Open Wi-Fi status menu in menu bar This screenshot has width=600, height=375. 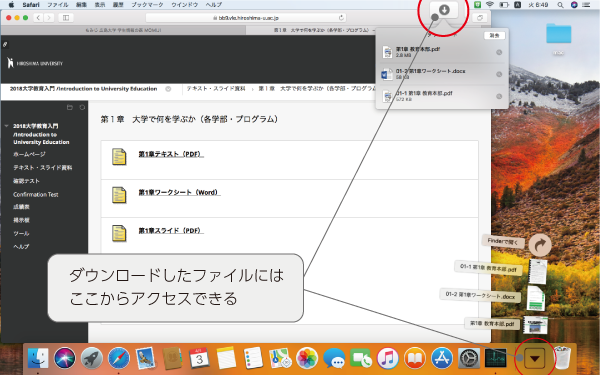click(490, 5)
